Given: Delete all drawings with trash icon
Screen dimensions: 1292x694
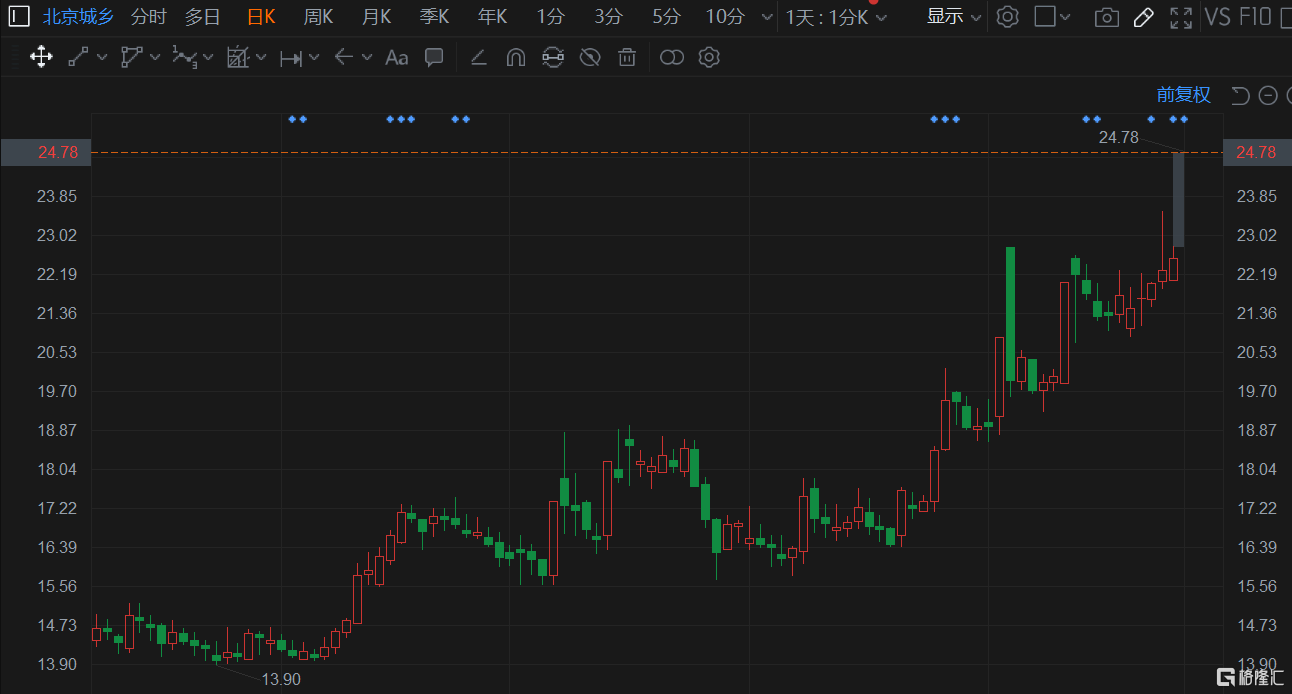Looking at the screenshot, I should point(627,57).
